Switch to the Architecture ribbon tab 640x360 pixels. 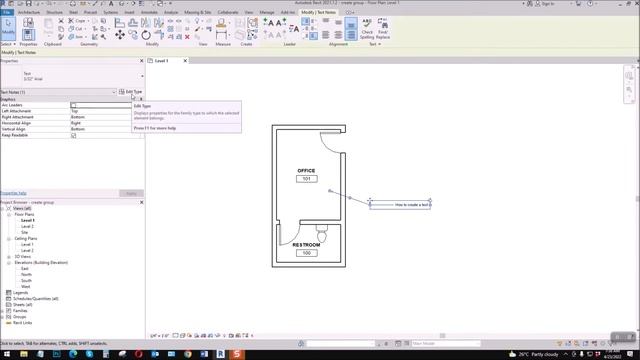(x=29, y=13)
